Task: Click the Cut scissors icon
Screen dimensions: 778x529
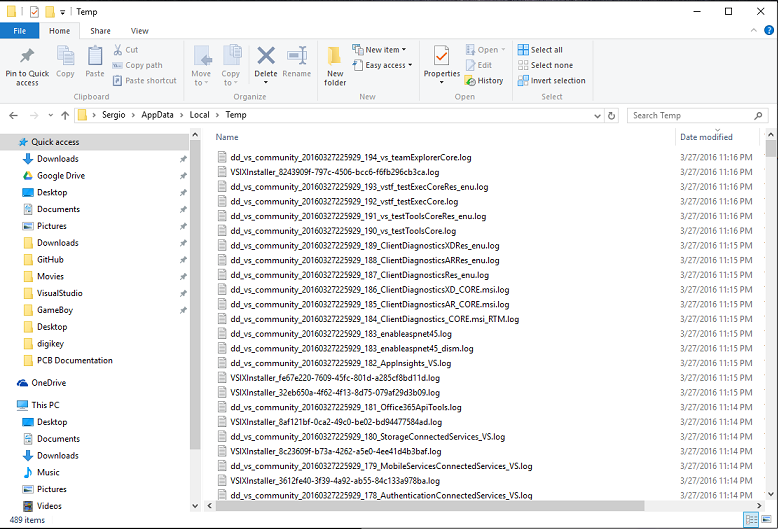Action: [118, 50]
